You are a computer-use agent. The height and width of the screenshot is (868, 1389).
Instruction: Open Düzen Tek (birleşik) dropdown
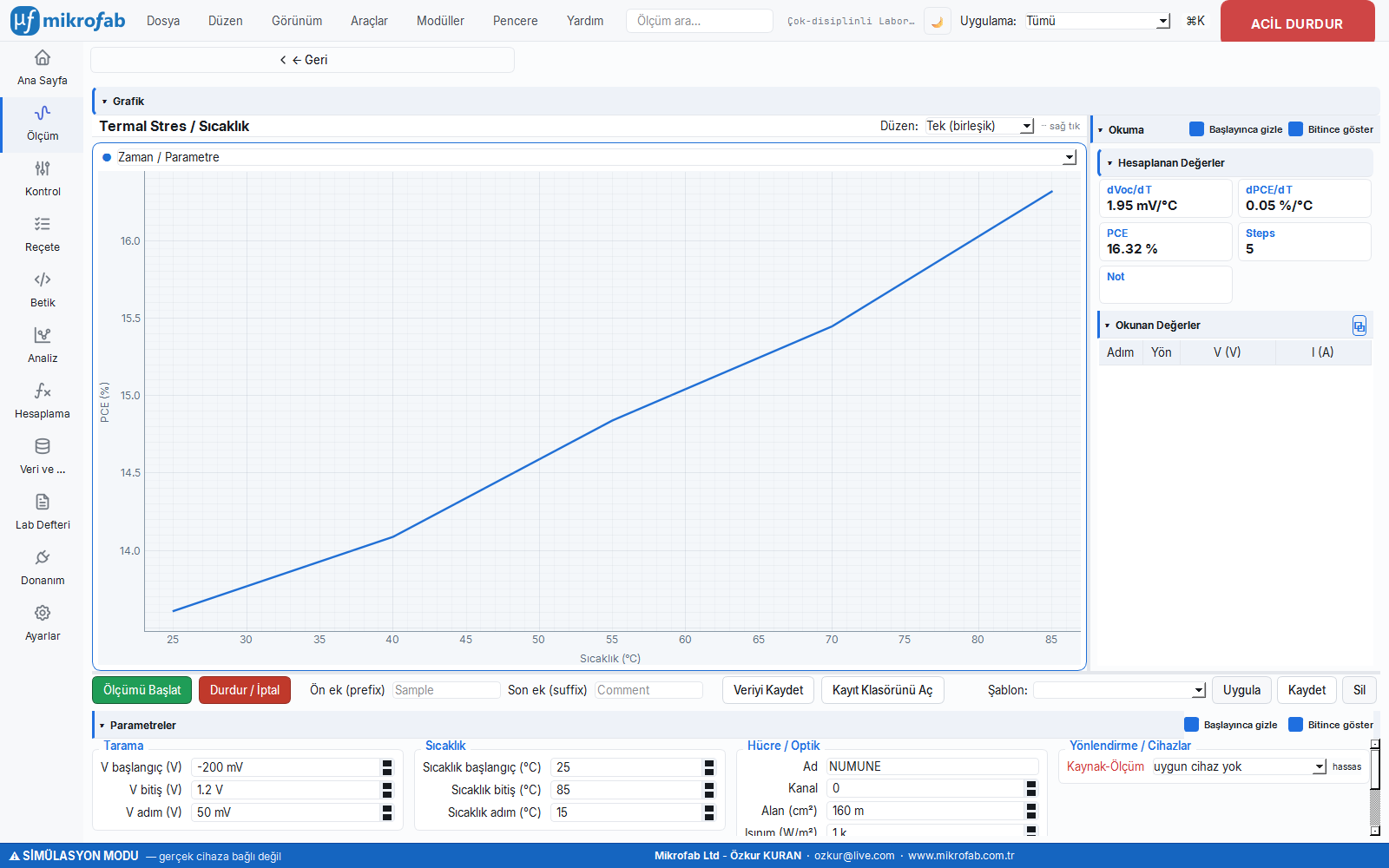(x=979, y=126)
